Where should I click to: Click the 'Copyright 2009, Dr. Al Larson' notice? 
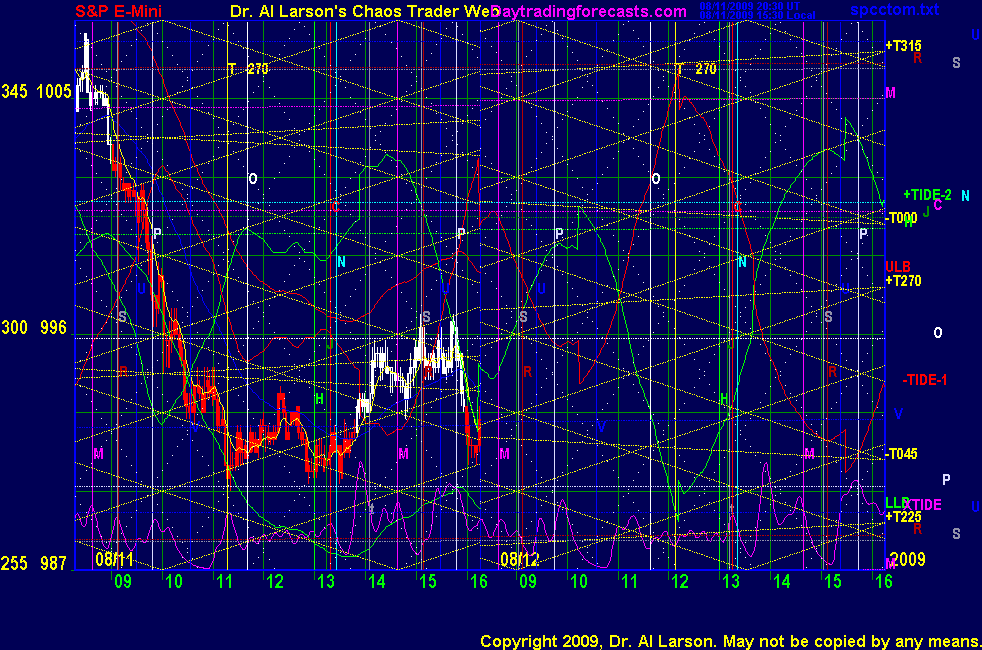(730, 641)
